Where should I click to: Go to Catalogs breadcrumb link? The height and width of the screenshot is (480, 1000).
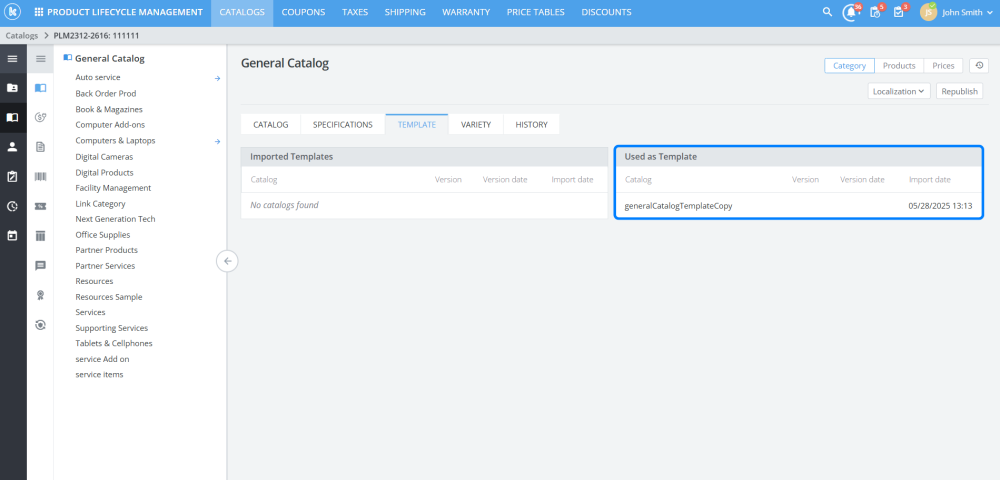coord(22,36)
